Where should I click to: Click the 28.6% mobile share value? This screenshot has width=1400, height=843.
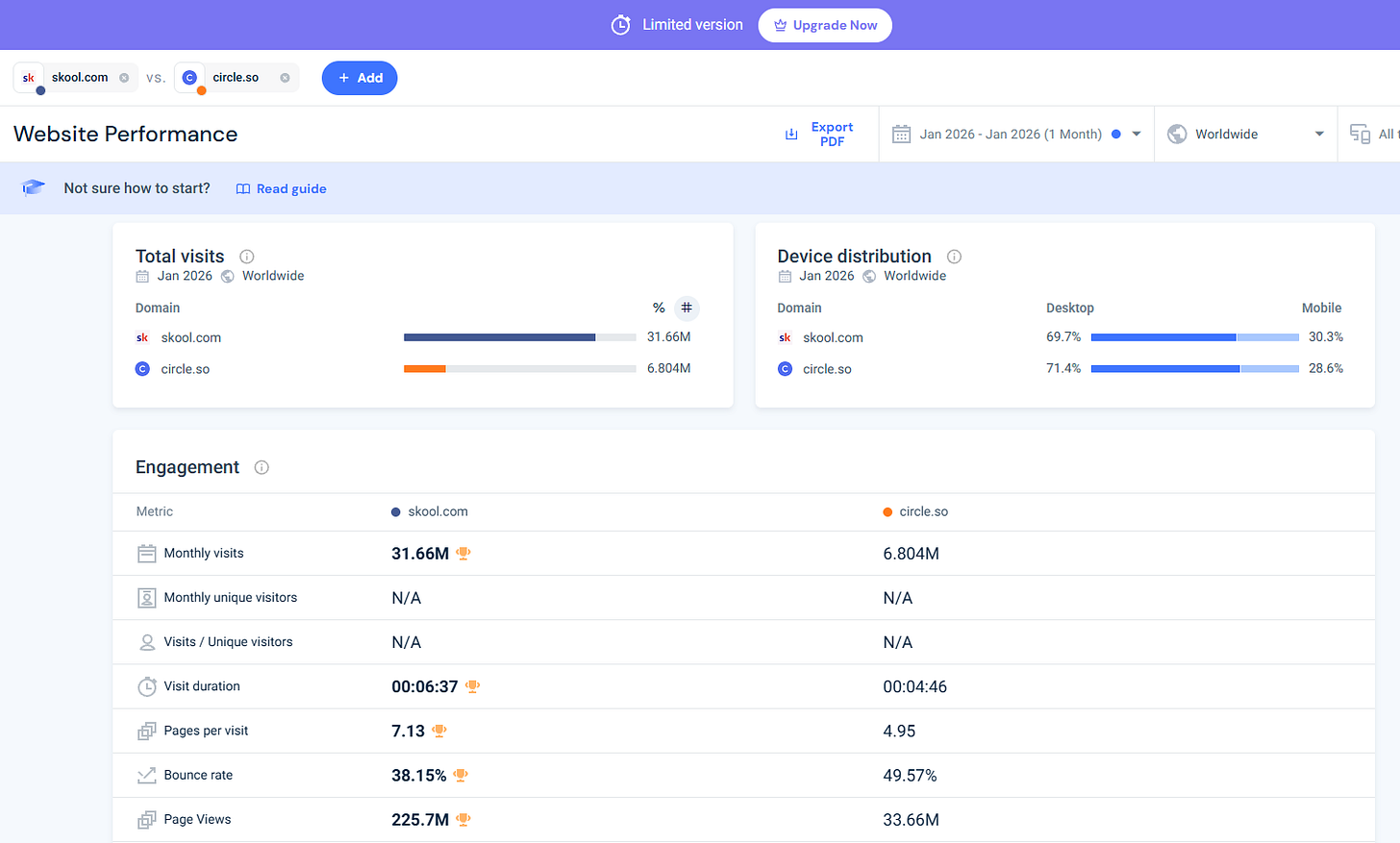[x=1326, y=368]
